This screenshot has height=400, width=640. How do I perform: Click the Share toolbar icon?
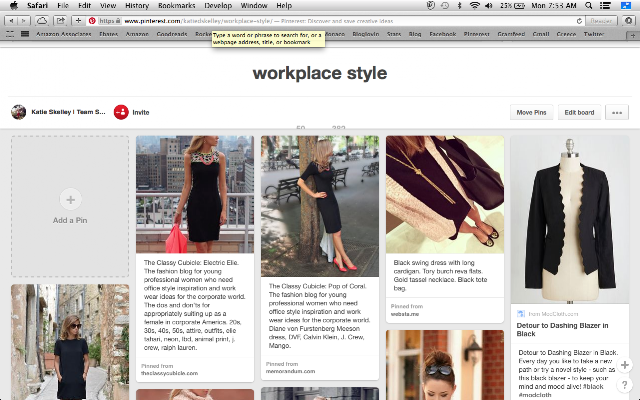60,21
